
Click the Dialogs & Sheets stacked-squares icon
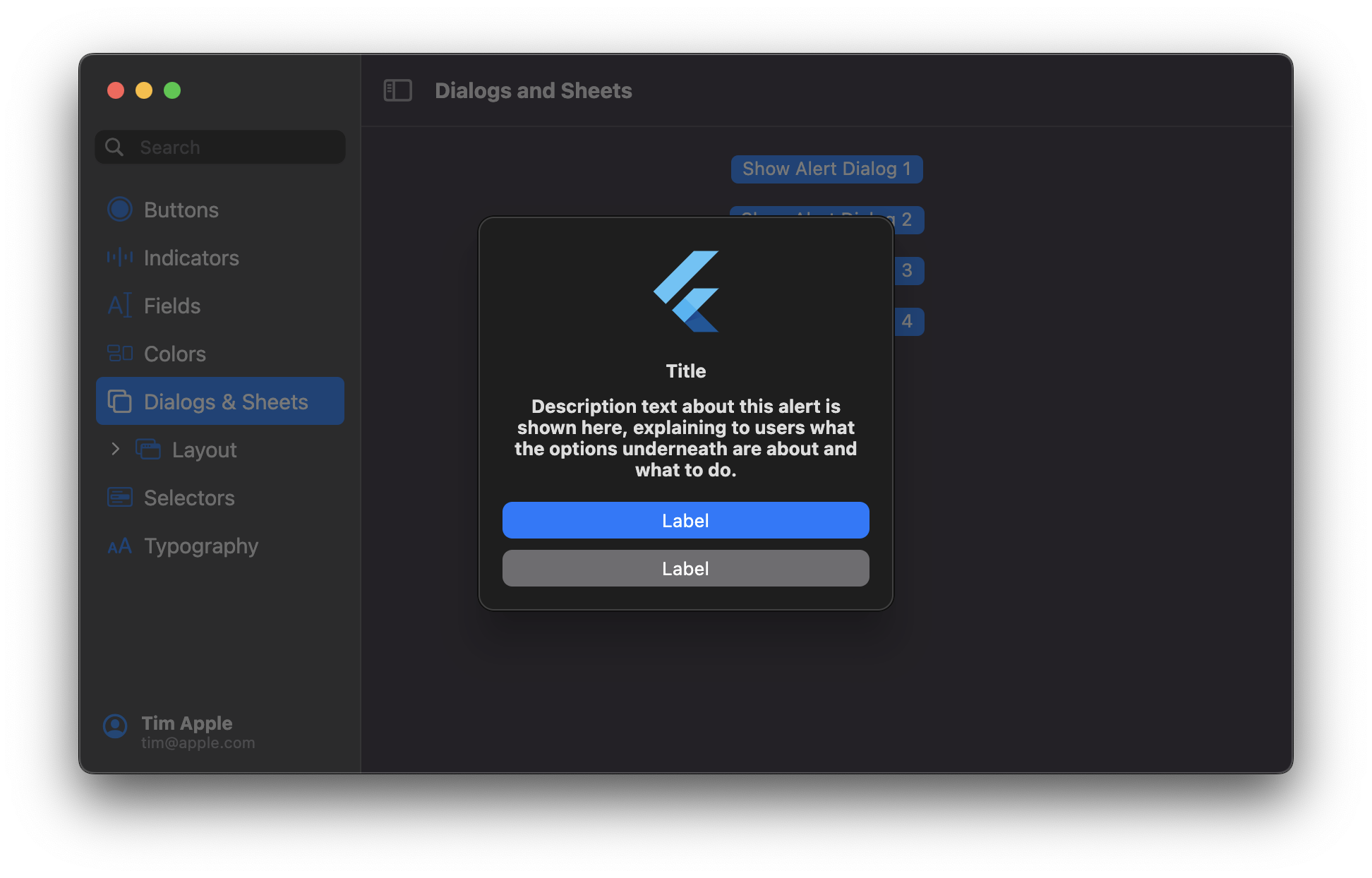pos(120,402)
